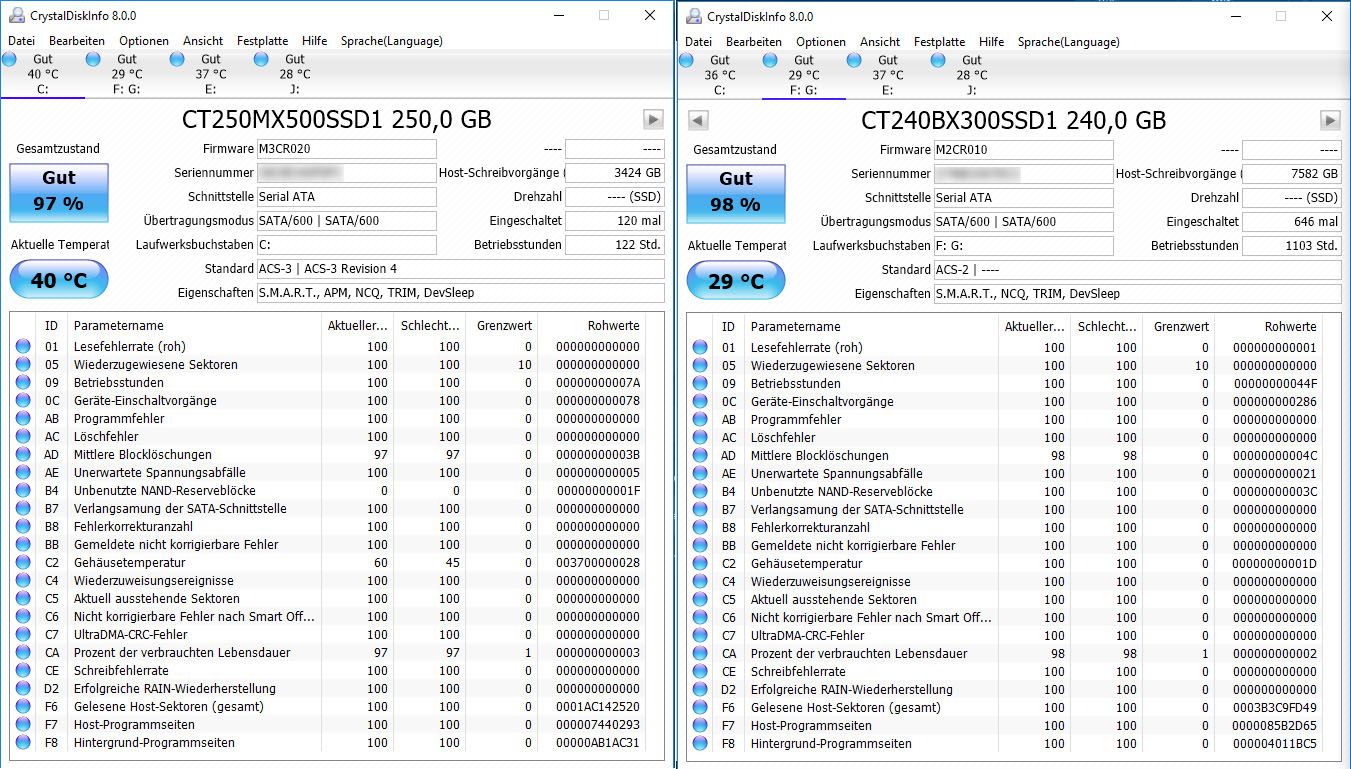Click status icon for Schreibfehlerrate in right window

click(x=700, y=672)
